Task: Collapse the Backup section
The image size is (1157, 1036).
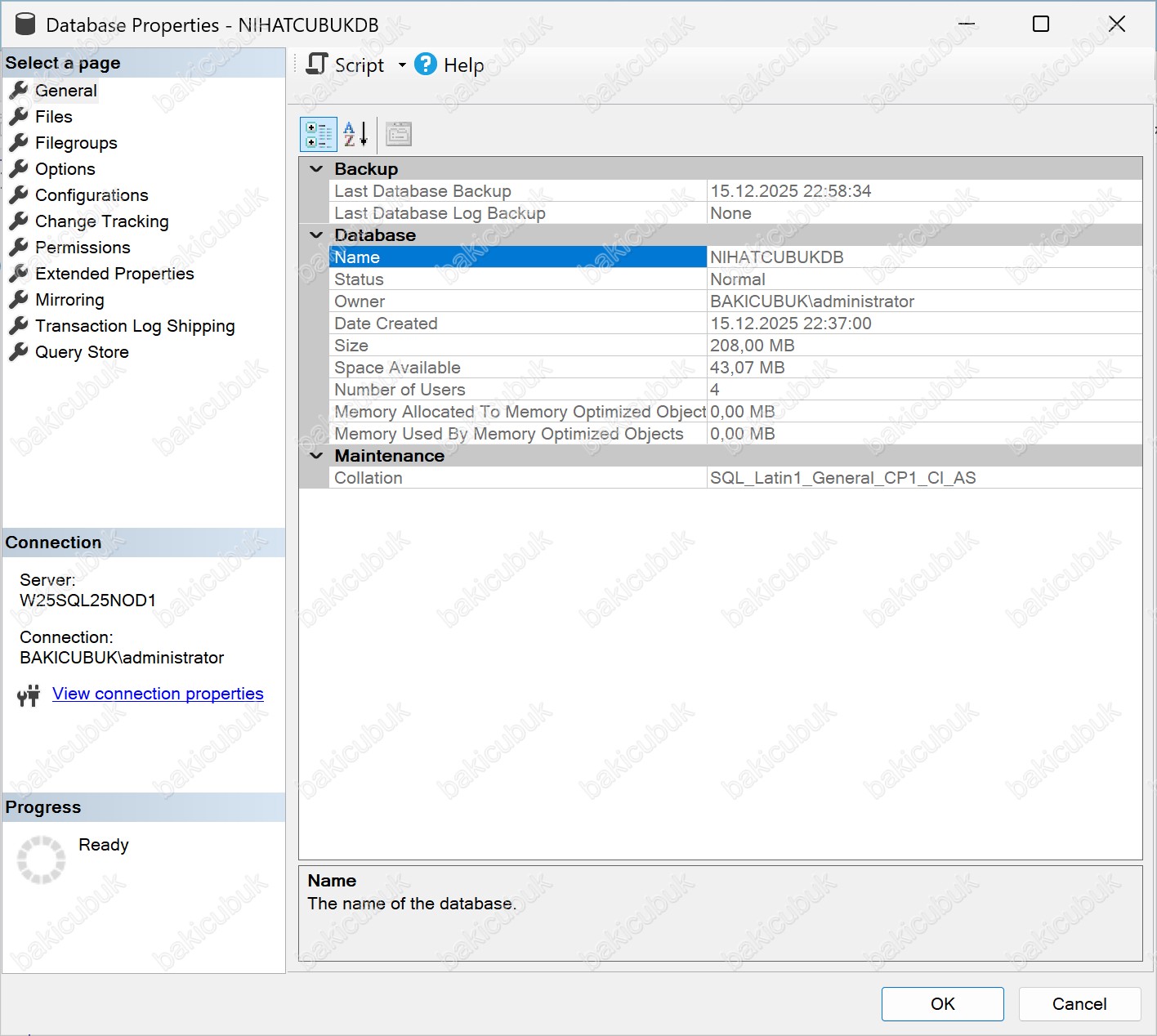Action: click(317, 169)
